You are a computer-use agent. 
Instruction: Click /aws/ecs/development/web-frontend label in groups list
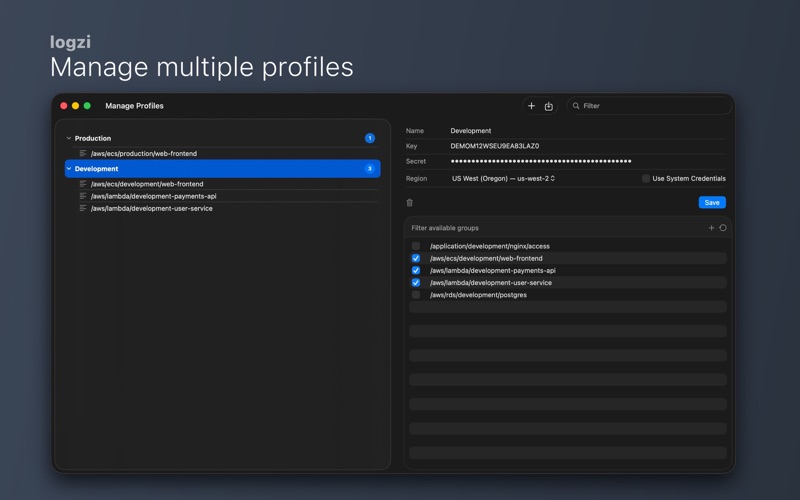click(486, 258)
